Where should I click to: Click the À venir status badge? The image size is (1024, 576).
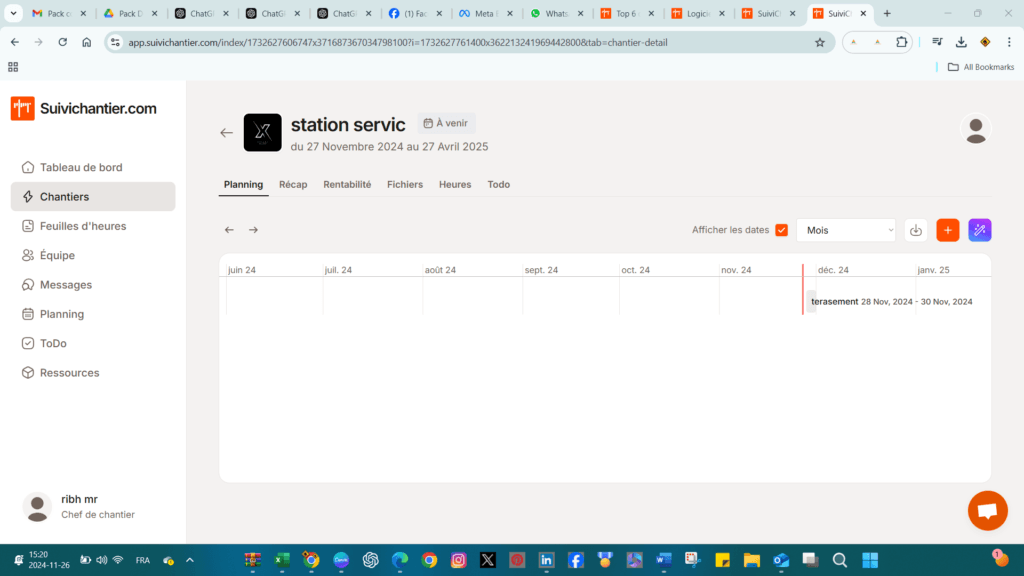click(x=446, y=123)
